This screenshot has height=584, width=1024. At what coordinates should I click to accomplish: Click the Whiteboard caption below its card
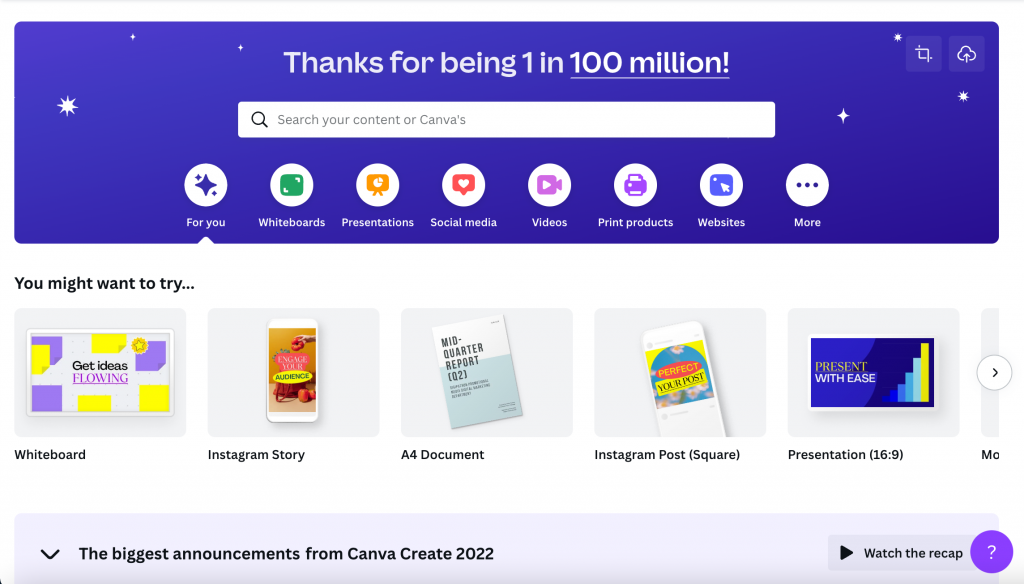(50, 455)
